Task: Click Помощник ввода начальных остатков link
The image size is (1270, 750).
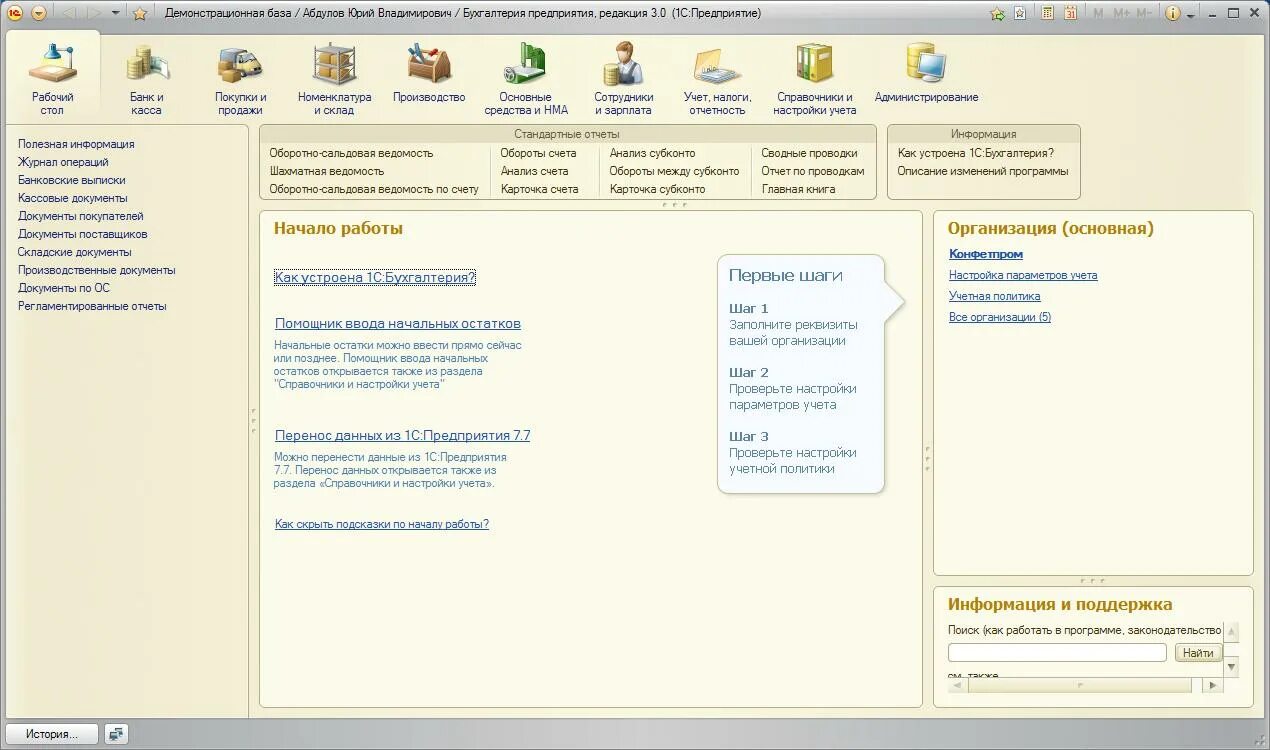Action: click(398, 323)
